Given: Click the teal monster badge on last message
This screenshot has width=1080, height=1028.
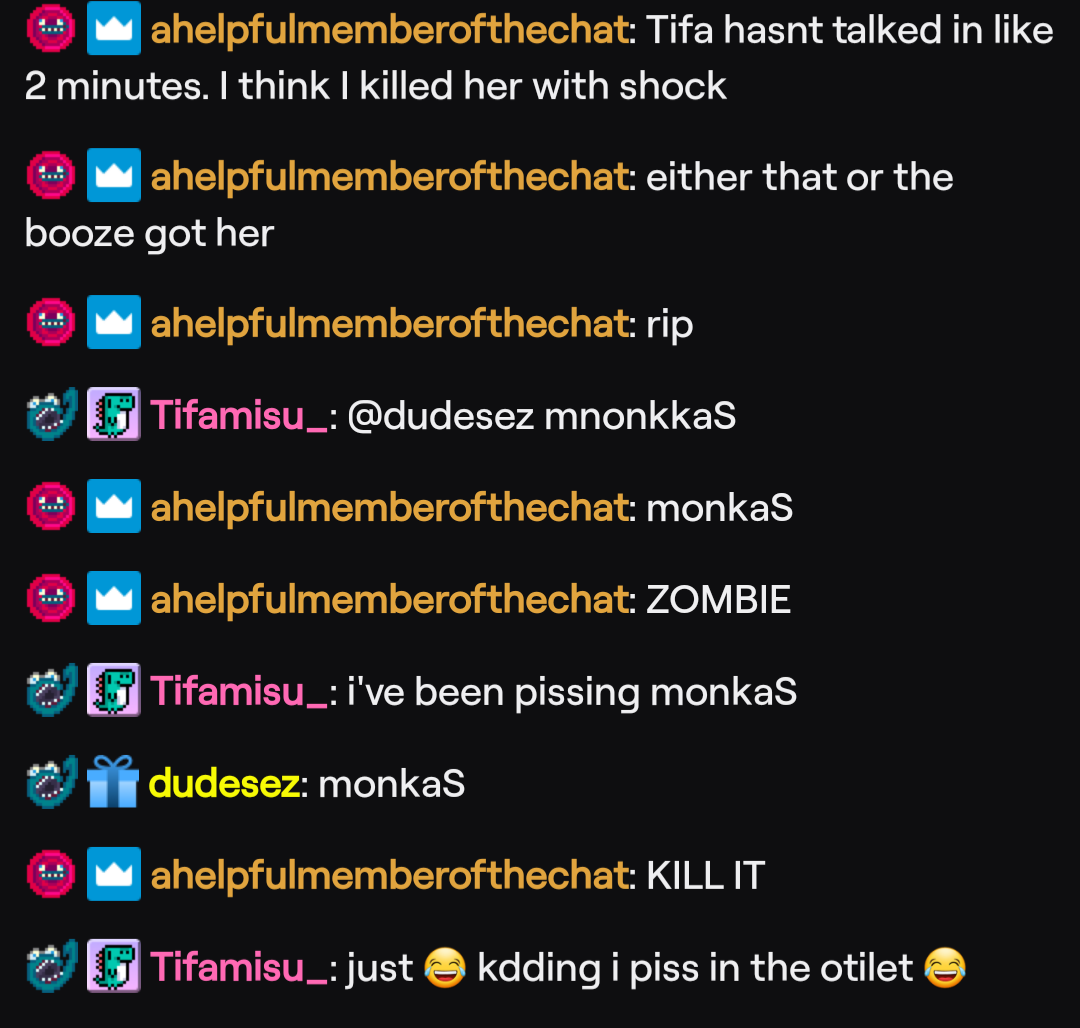Looking at the screenshot, I should click(x=52, y=965).
